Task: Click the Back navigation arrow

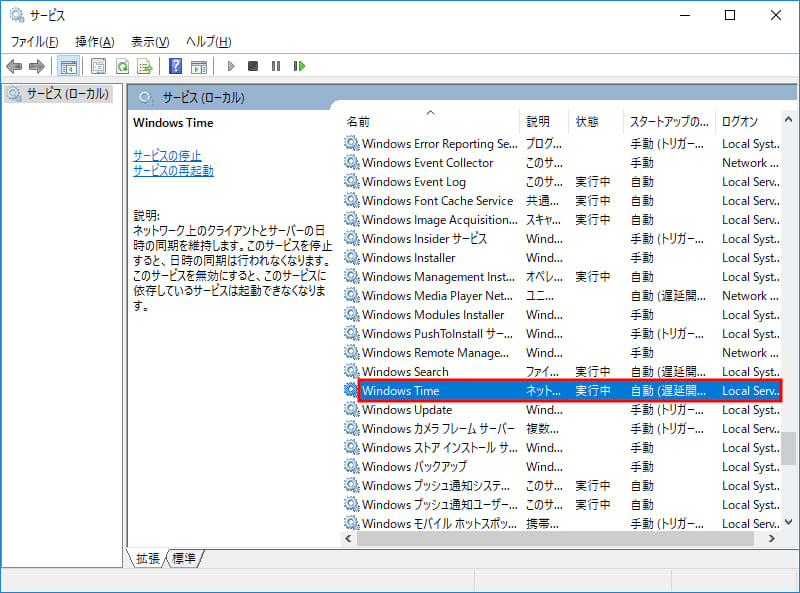Action: point(14,66)
